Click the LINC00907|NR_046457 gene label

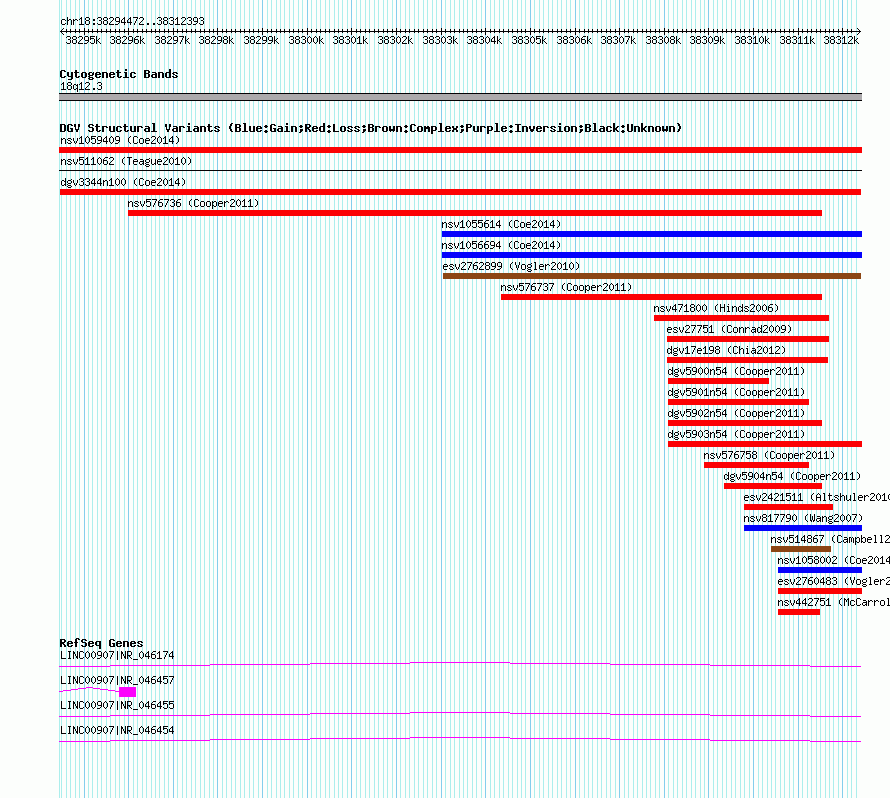[x=117, y=680]
